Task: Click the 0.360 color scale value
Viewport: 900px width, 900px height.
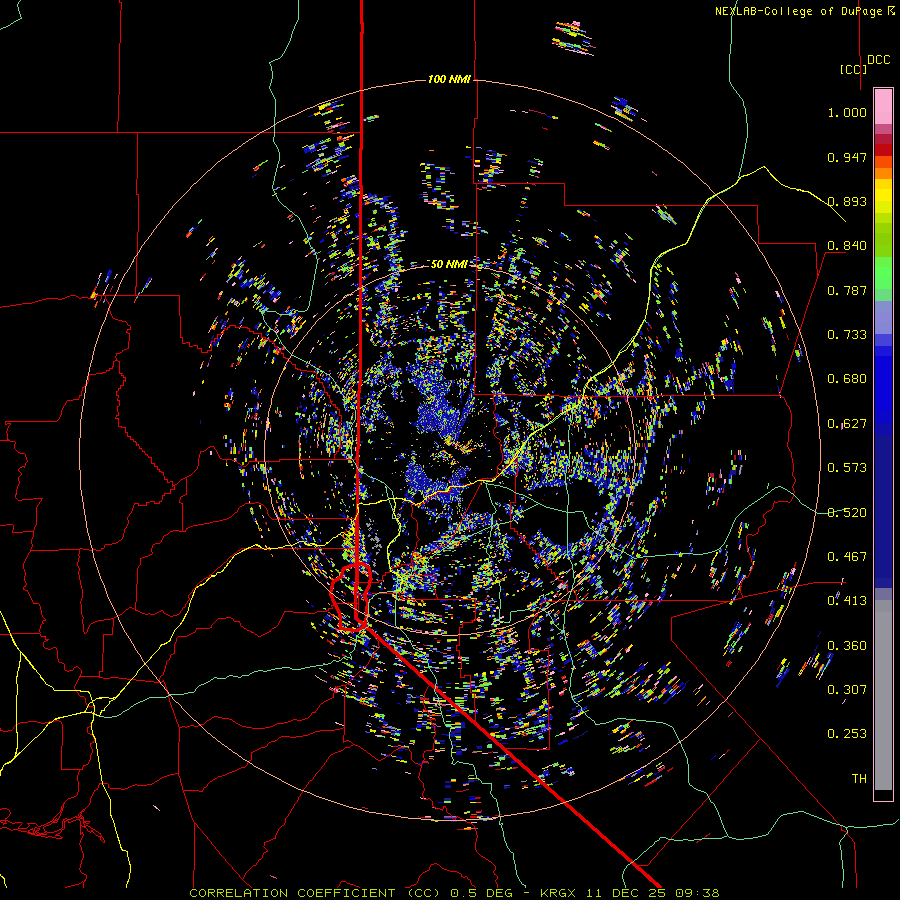Action: pos(847,646)
